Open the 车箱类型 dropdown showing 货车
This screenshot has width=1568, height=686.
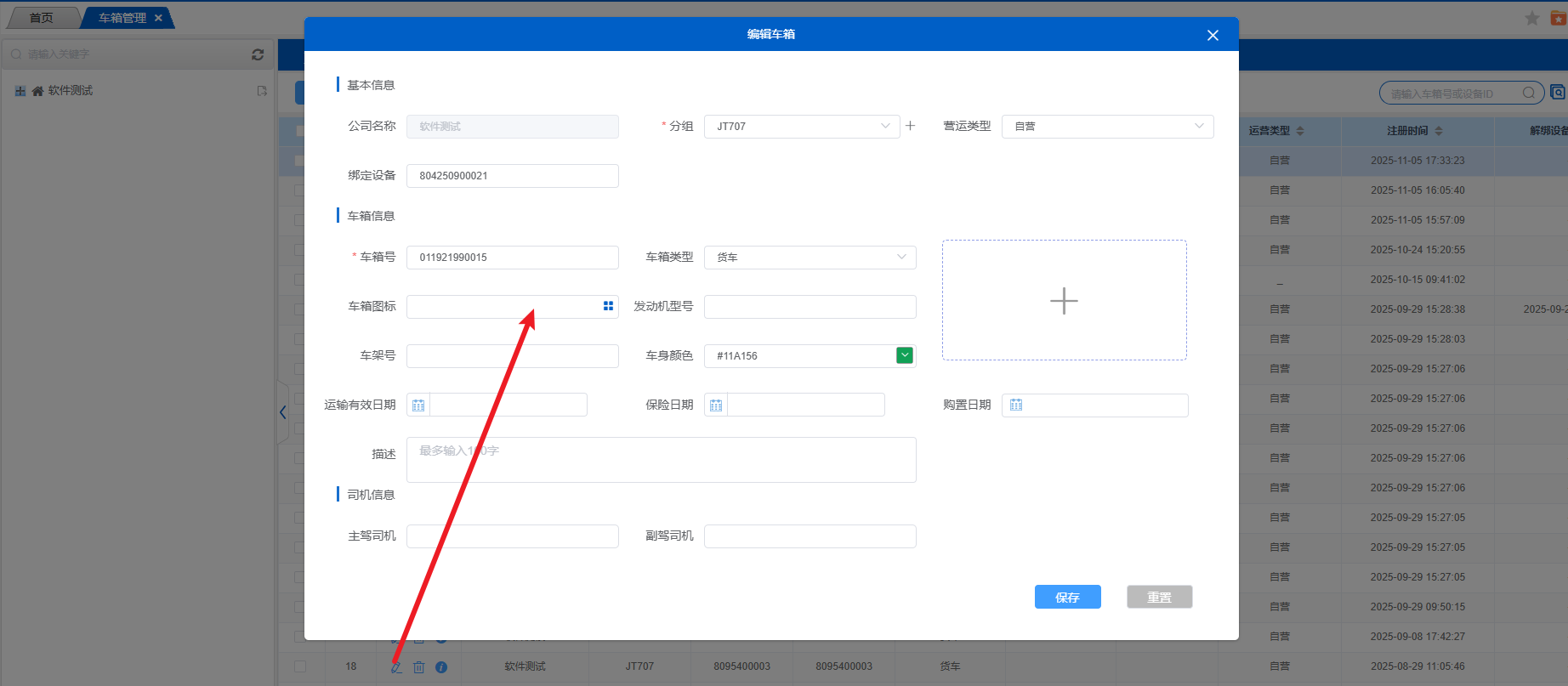[x=810, y=258]
